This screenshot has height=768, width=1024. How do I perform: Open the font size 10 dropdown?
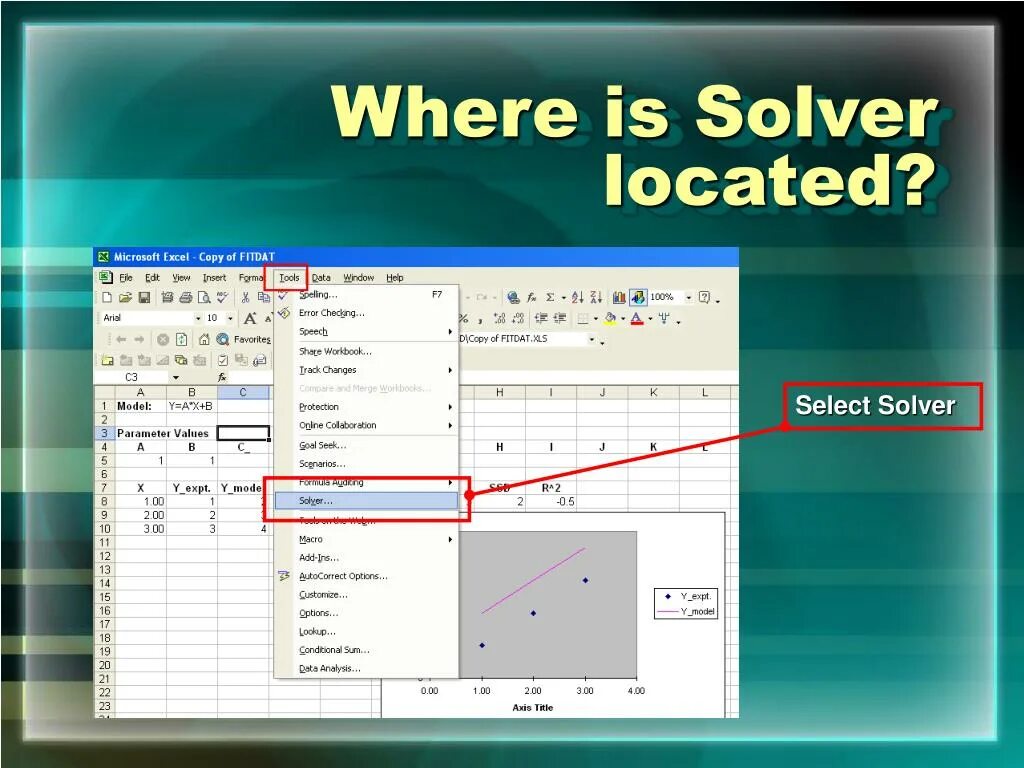coord(230,319)
